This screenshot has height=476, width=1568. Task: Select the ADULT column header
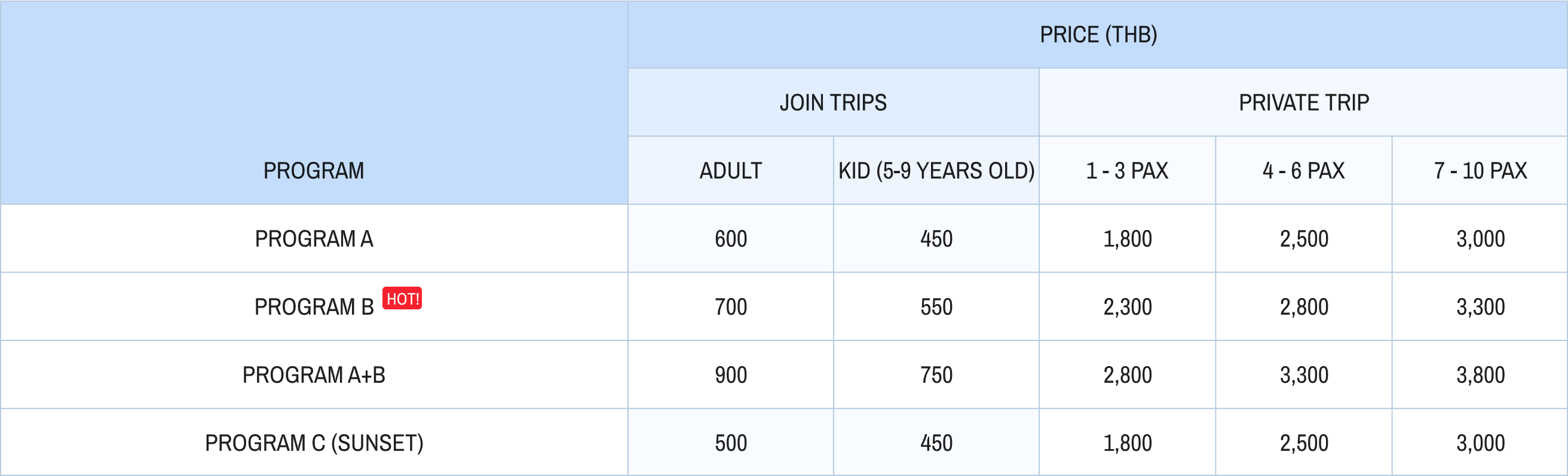coord(730,170)
